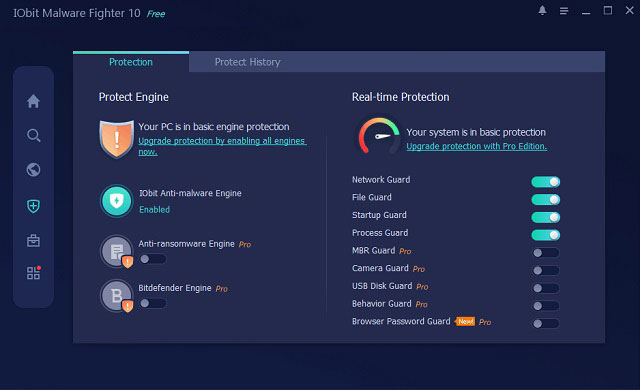This screenshot has height=390, width=640.
Task: Open notifications bell icon
Action: click(x=542, y=11)
